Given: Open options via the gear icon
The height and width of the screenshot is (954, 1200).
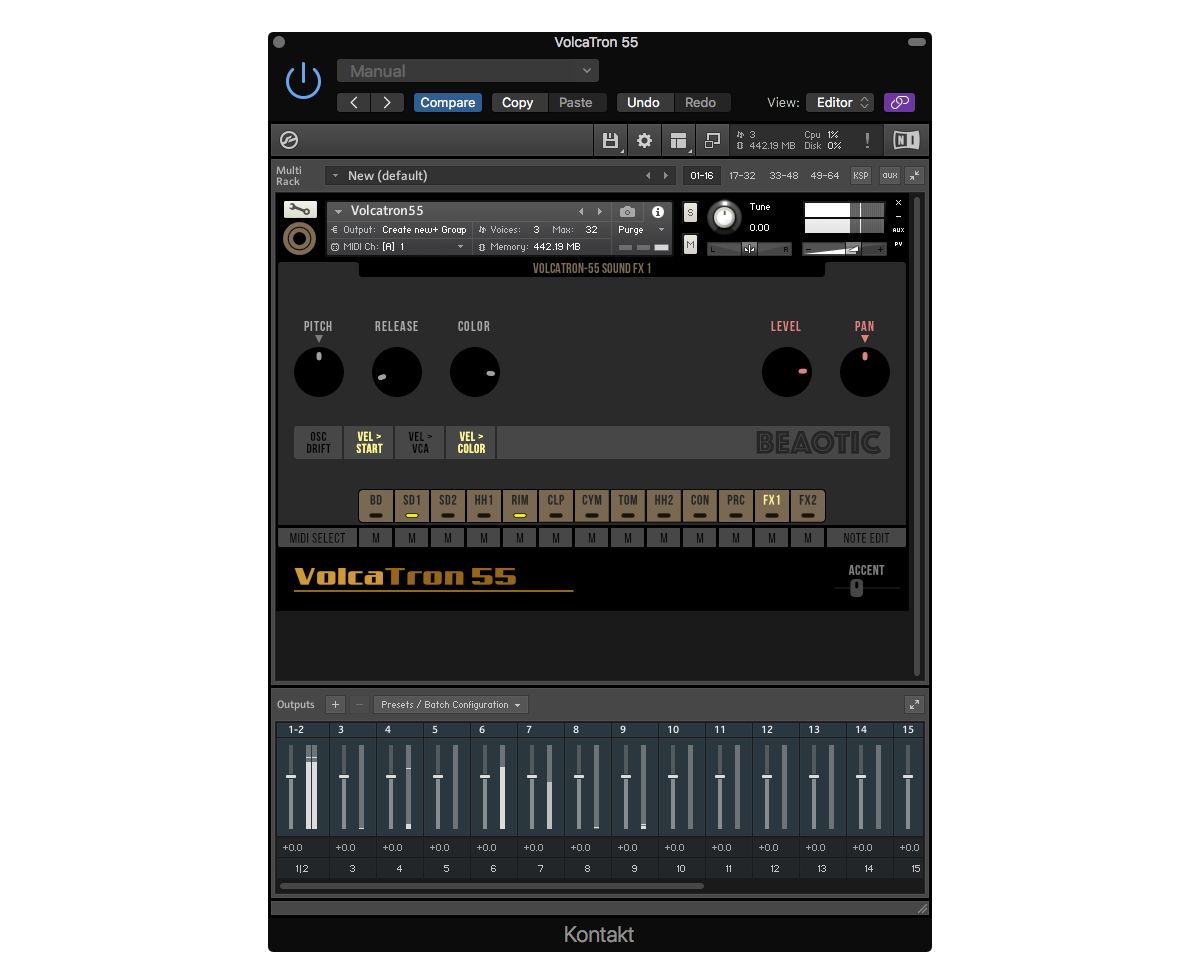Looking at the screenshot, I should [645, 141].
